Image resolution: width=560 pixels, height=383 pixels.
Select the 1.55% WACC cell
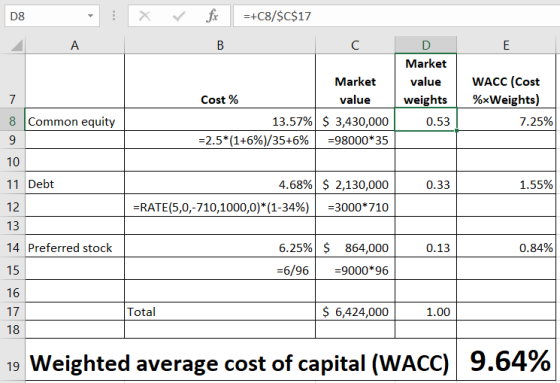[506, 183]
